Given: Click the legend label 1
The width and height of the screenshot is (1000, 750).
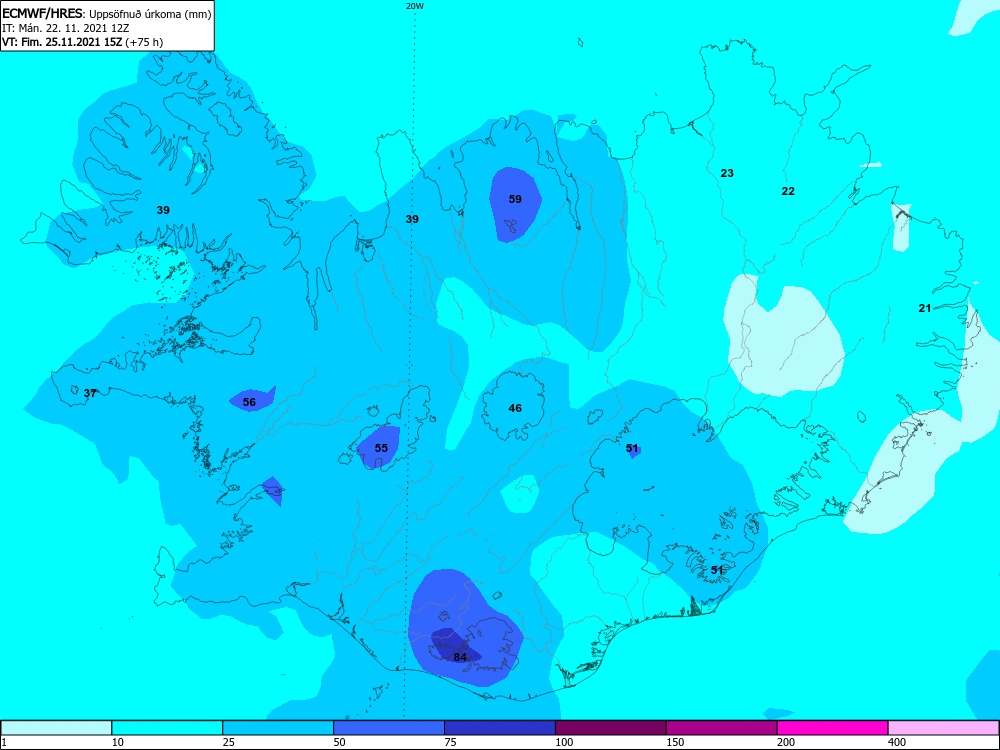Looking at the screenshot, I should coord(3,742).
